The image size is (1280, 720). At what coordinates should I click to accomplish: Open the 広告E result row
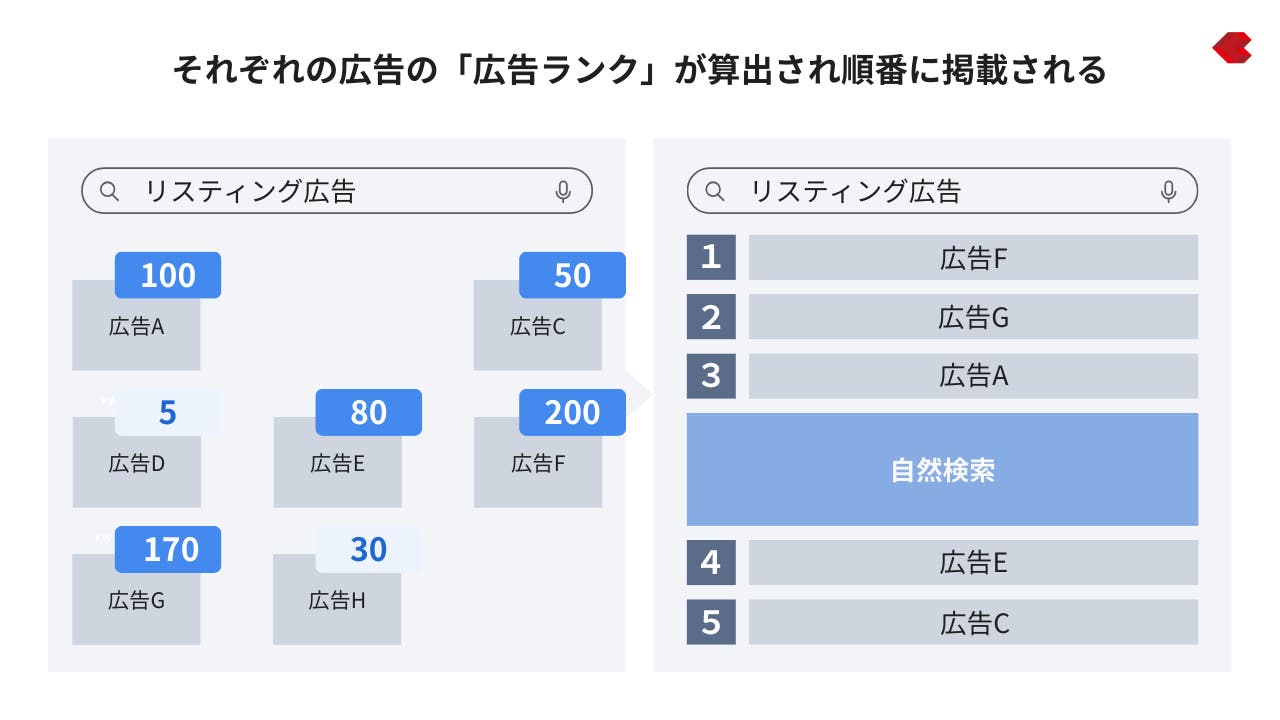[x=973, y=563]
